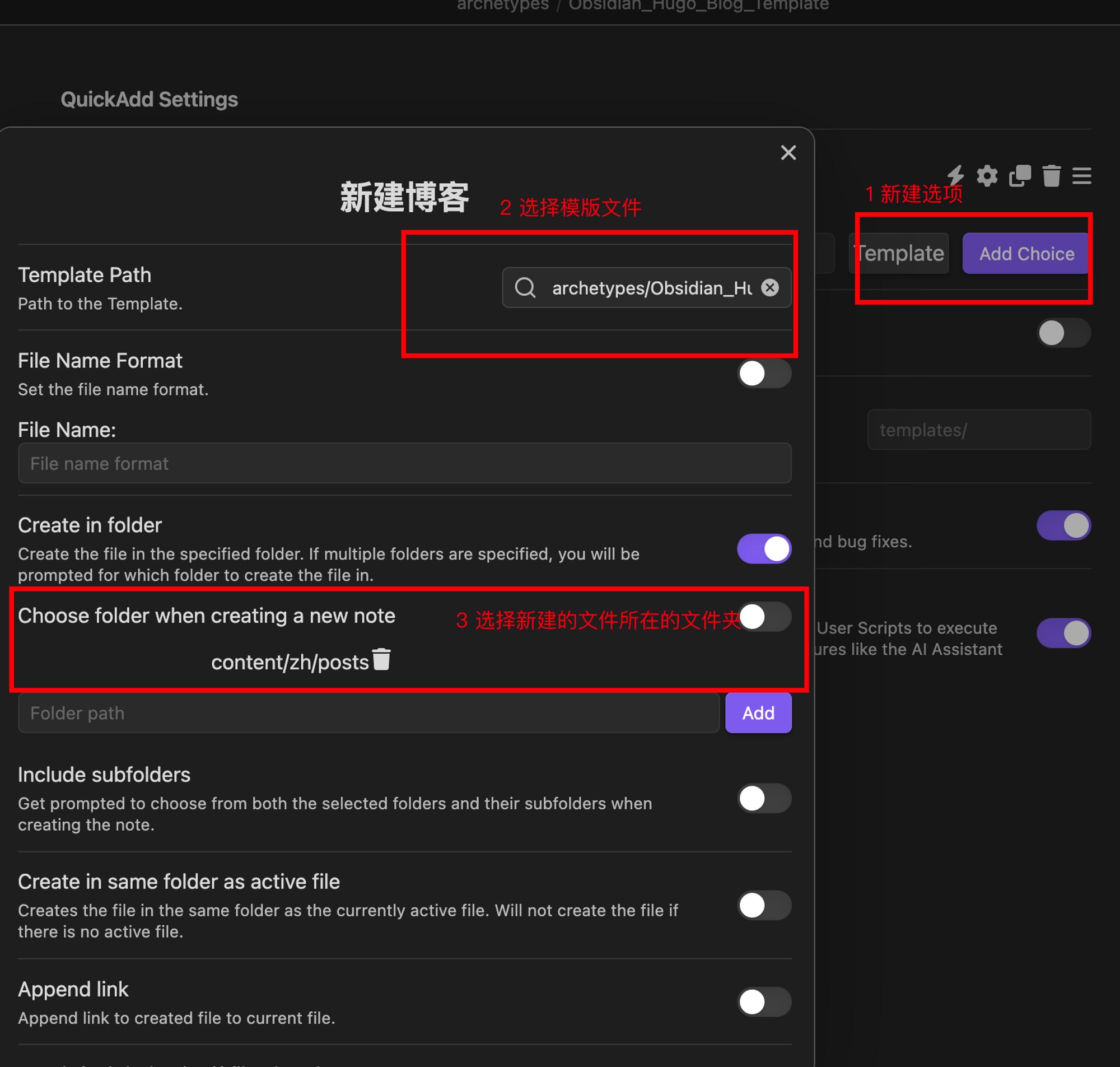
Task: Open the choice settings gear icon
Action: pyautogui.click(x=987, y=176)
